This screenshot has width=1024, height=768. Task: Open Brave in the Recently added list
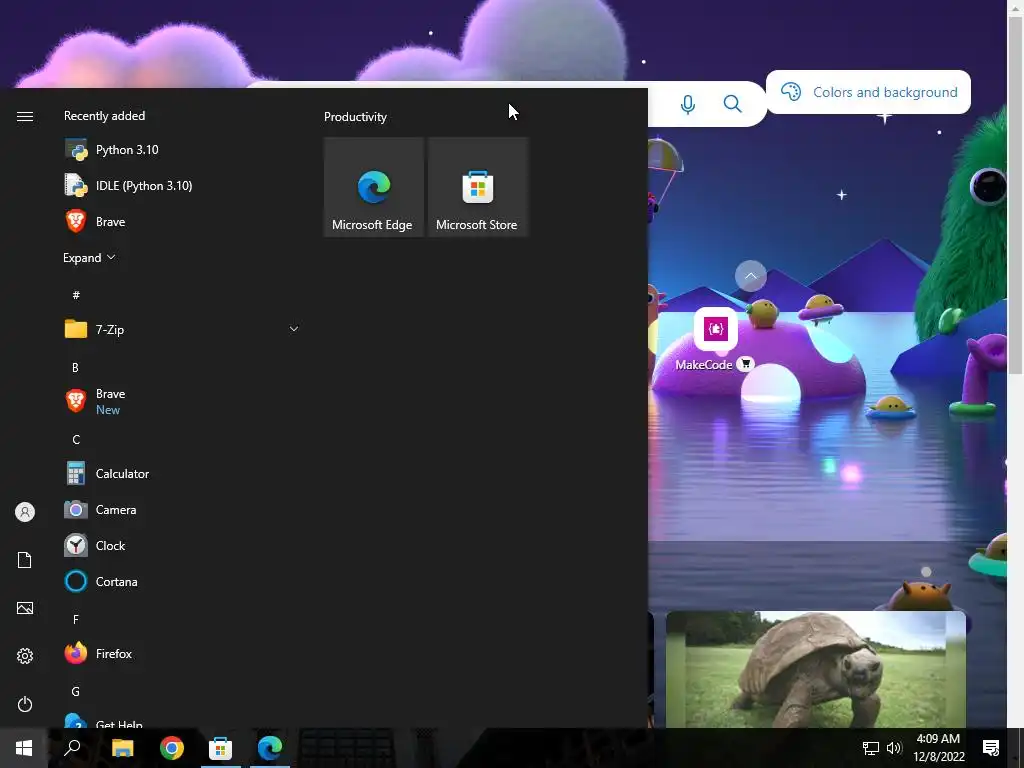(x=182, y=221)
